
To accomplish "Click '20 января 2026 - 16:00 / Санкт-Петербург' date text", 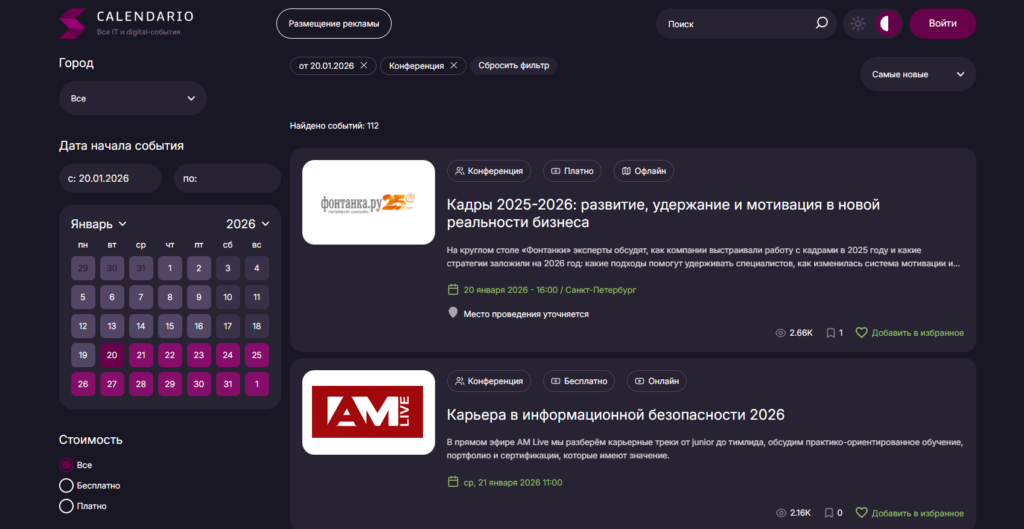I will pyautogui.click(x=550, y=289).
